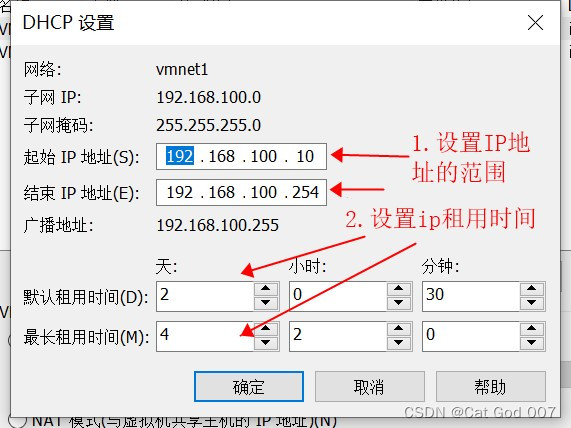Viewport: 571px width, 428px height.
Task: Click broadcast address 192.168.100.255
Action: [217, 225]
